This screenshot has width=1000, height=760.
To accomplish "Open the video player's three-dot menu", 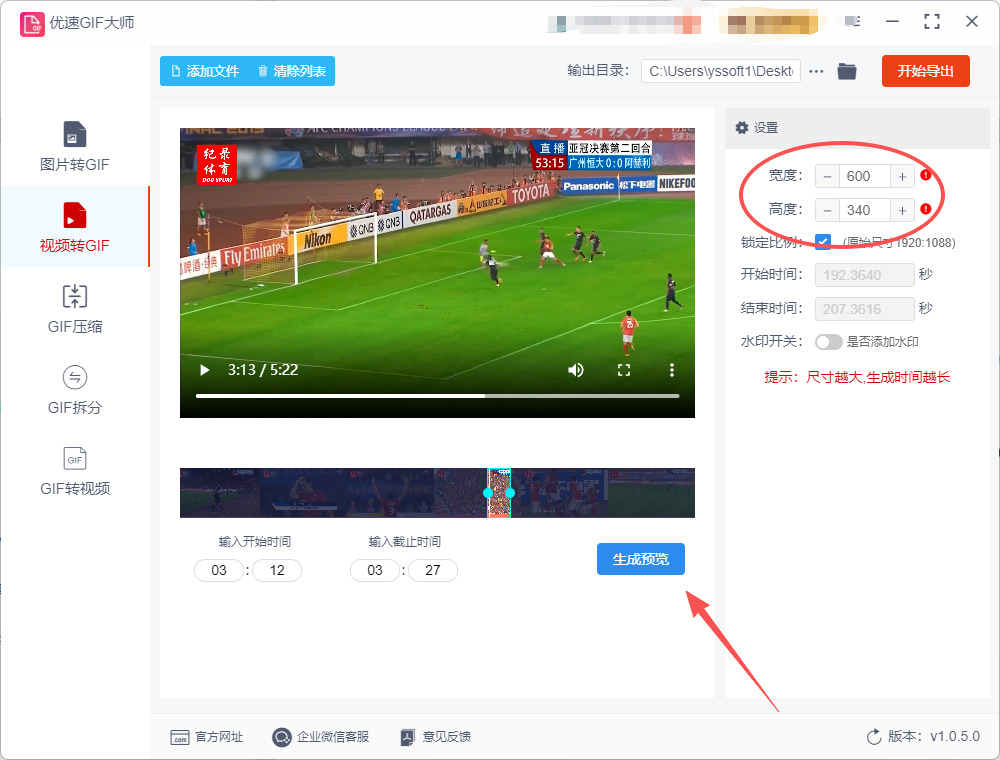I will [672, 370].
